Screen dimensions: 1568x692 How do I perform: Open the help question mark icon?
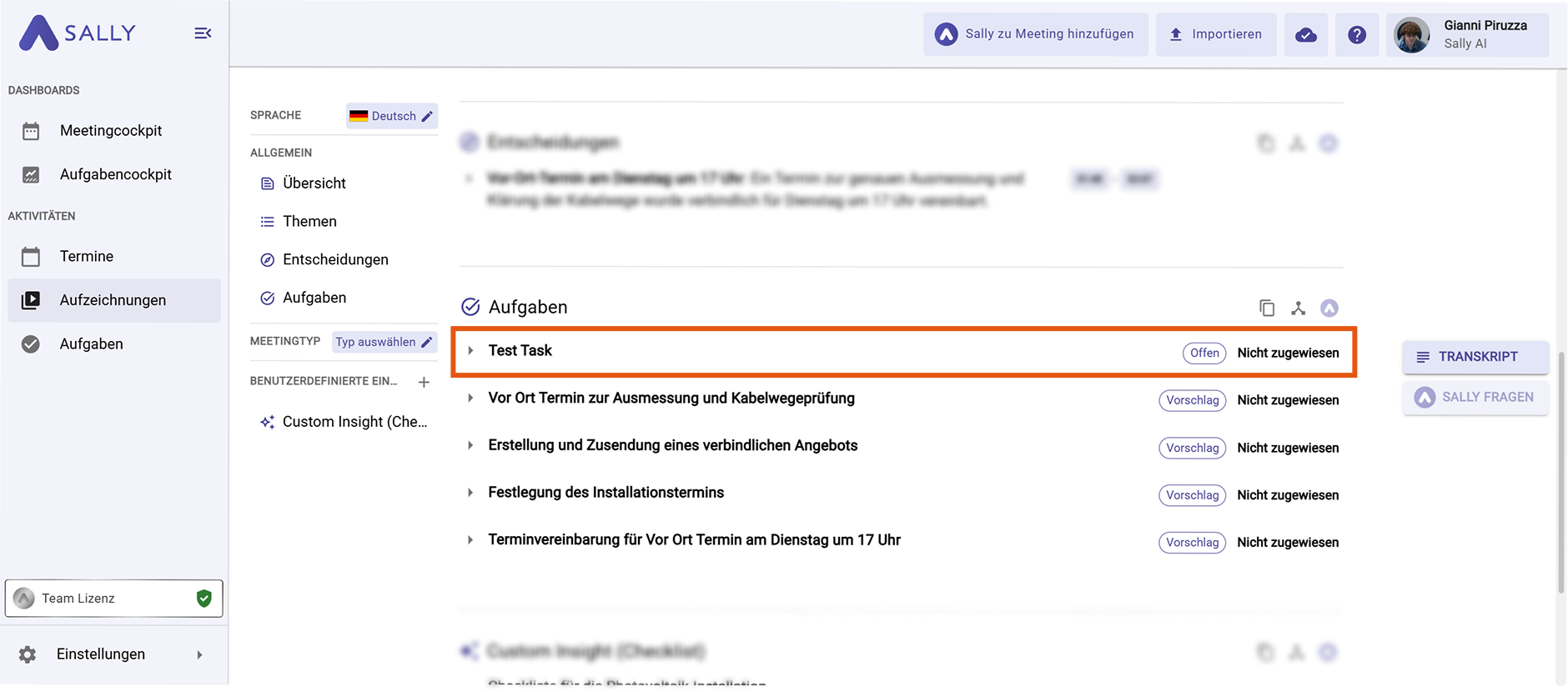[x=1357, y=35]
